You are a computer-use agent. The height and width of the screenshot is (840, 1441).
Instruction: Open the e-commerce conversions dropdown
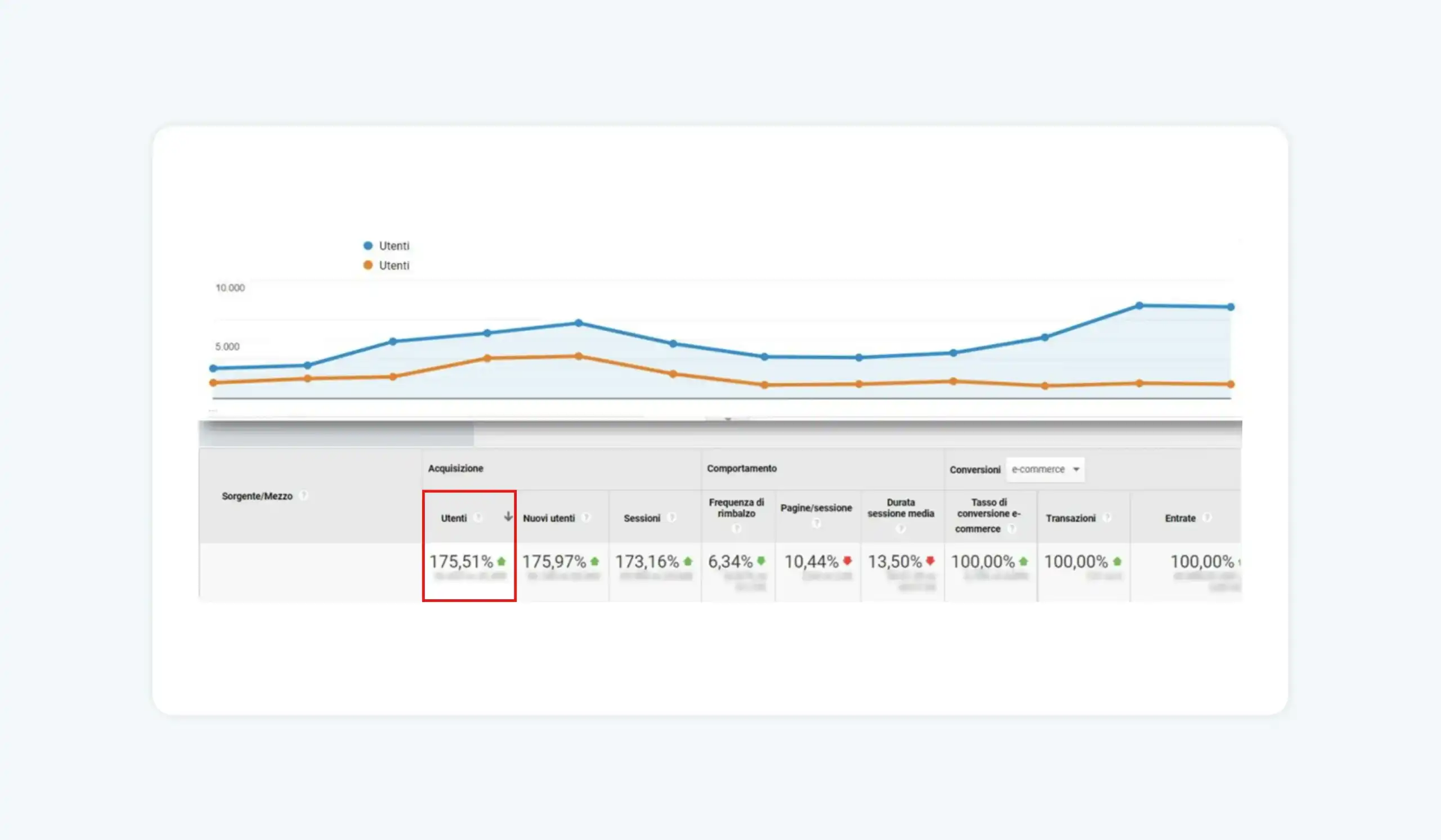pyautogui.click(x=1045, y=469)
